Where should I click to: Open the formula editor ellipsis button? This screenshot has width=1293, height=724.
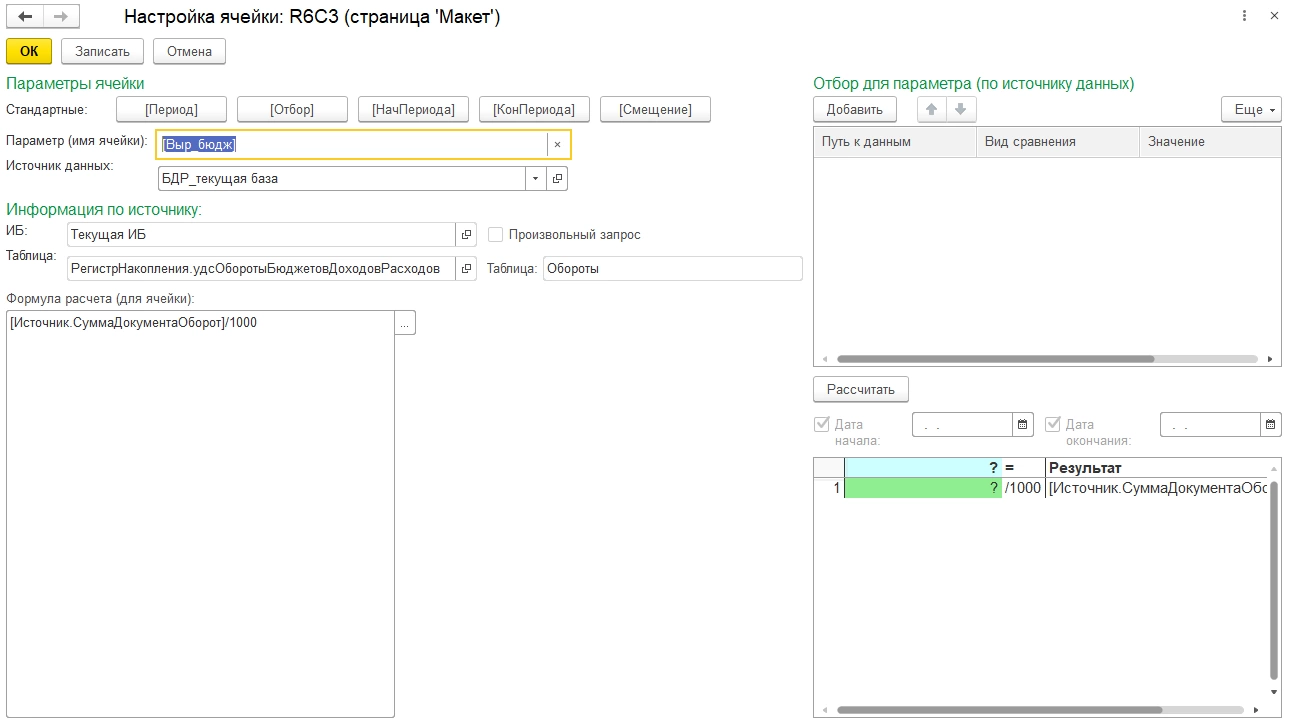point(404,323)
